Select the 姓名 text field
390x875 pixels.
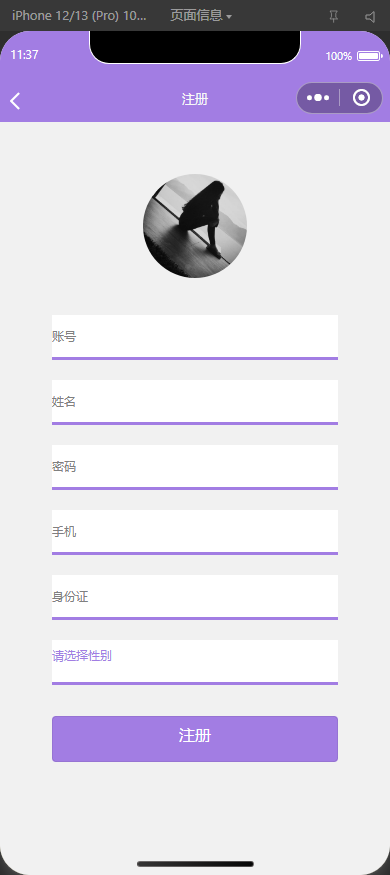pyautogui.click(x=195, y=402)
